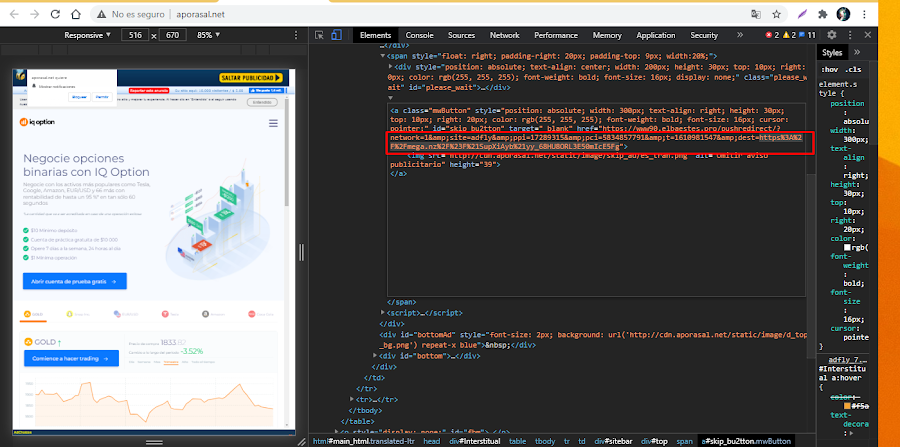The width and height of the screenshot is (900, 447).
Task: Expand the please_wait div node
Action: pos(391,67)
